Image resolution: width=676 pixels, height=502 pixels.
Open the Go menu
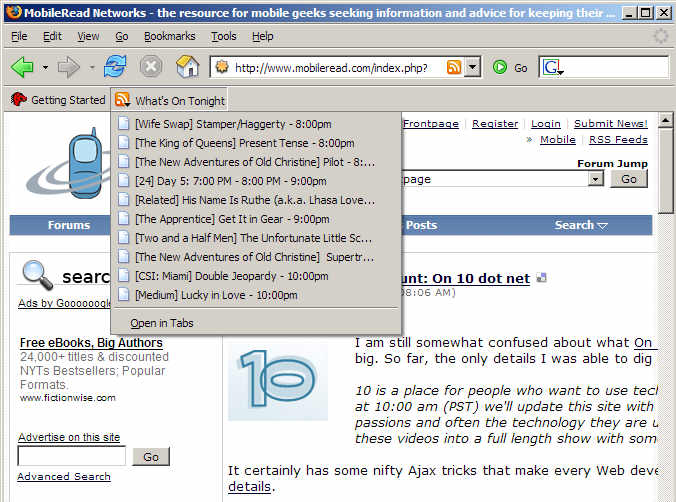pos(122,36)
